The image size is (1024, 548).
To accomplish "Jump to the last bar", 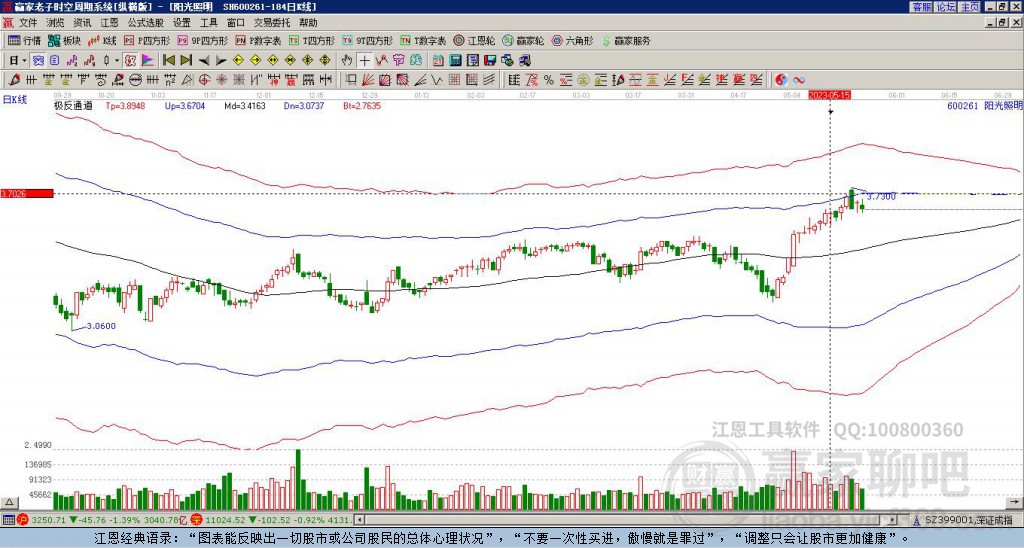I will point(186,60).
